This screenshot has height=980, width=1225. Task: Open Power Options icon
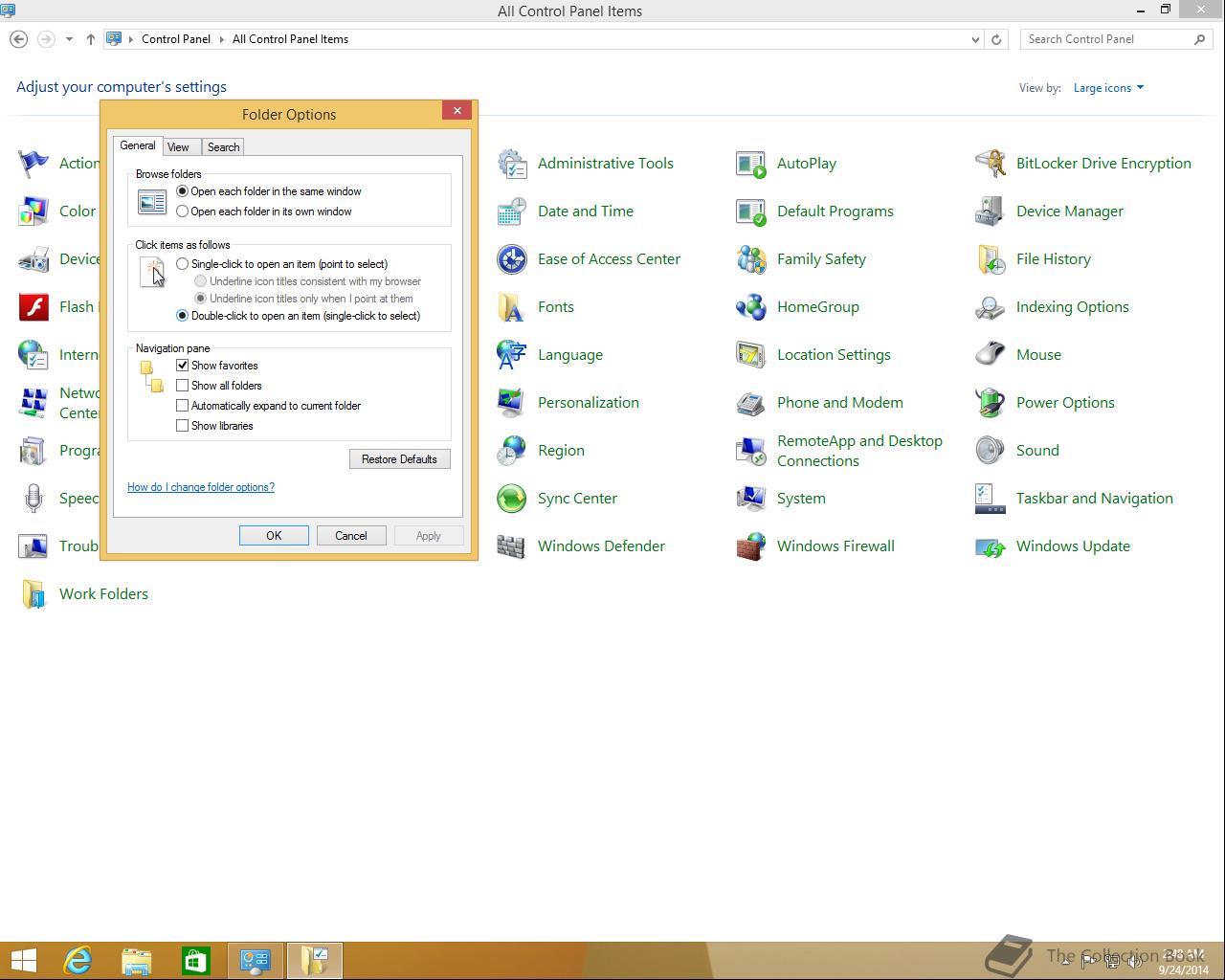(990, 403)
